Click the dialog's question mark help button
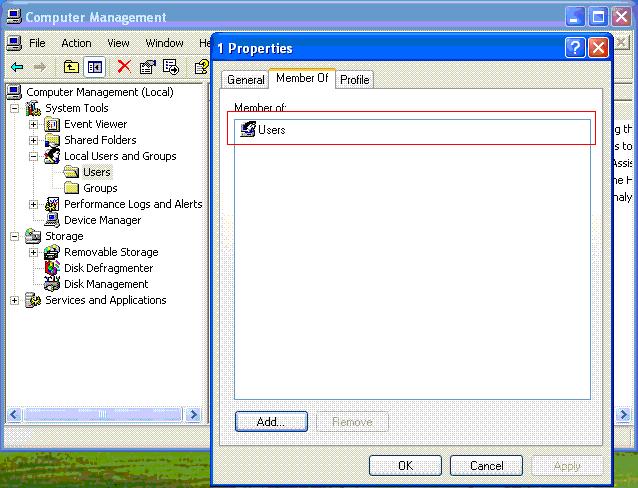The image size is (638, 488). [x=575, y=48]
